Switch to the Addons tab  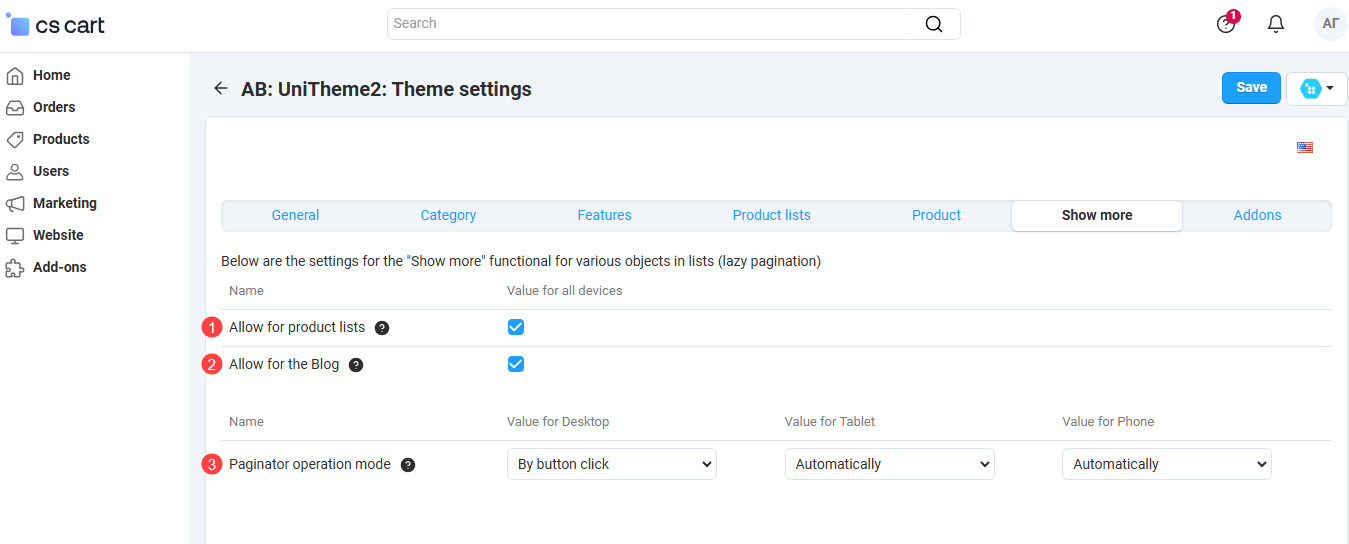click(x=1257, y=215)
